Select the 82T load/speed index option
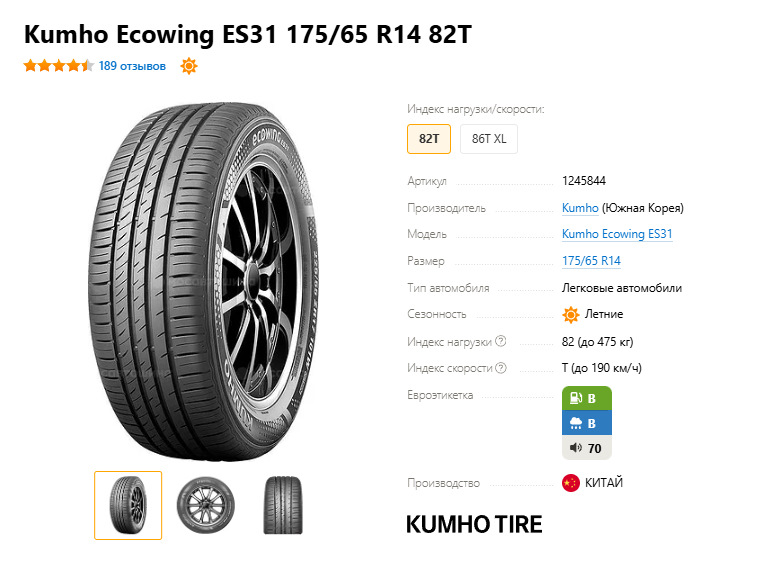The height and width of the screenshot is (566, 775). pos(429,139)
